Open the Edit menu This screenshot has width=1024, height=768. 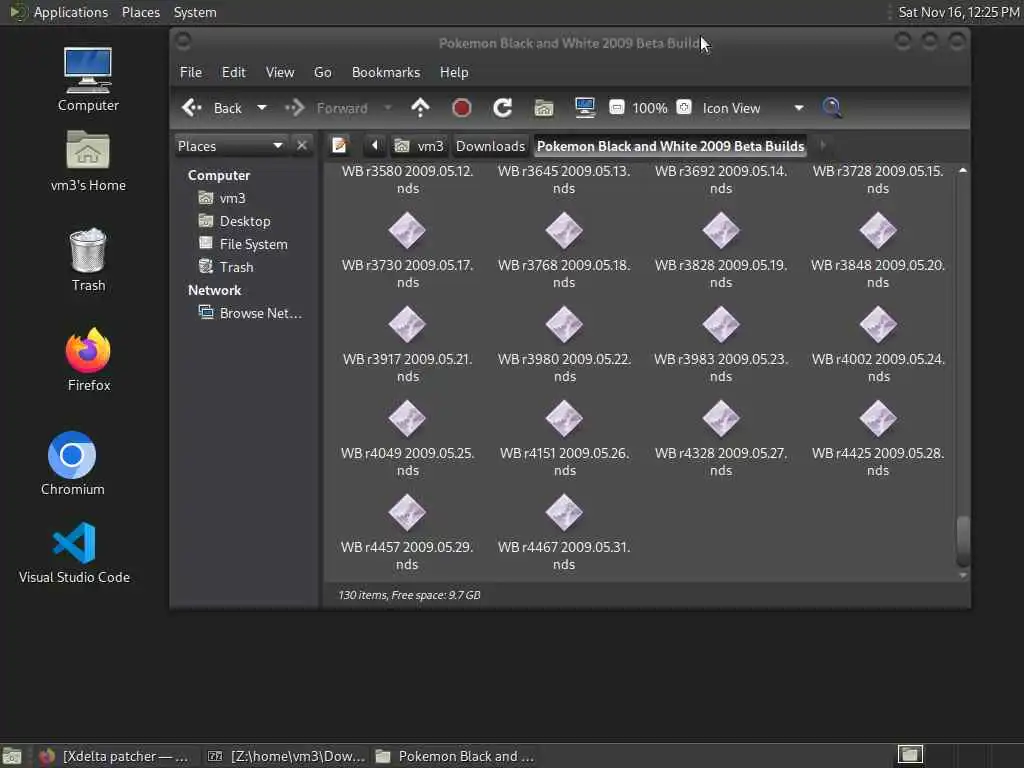click(233, 72)
